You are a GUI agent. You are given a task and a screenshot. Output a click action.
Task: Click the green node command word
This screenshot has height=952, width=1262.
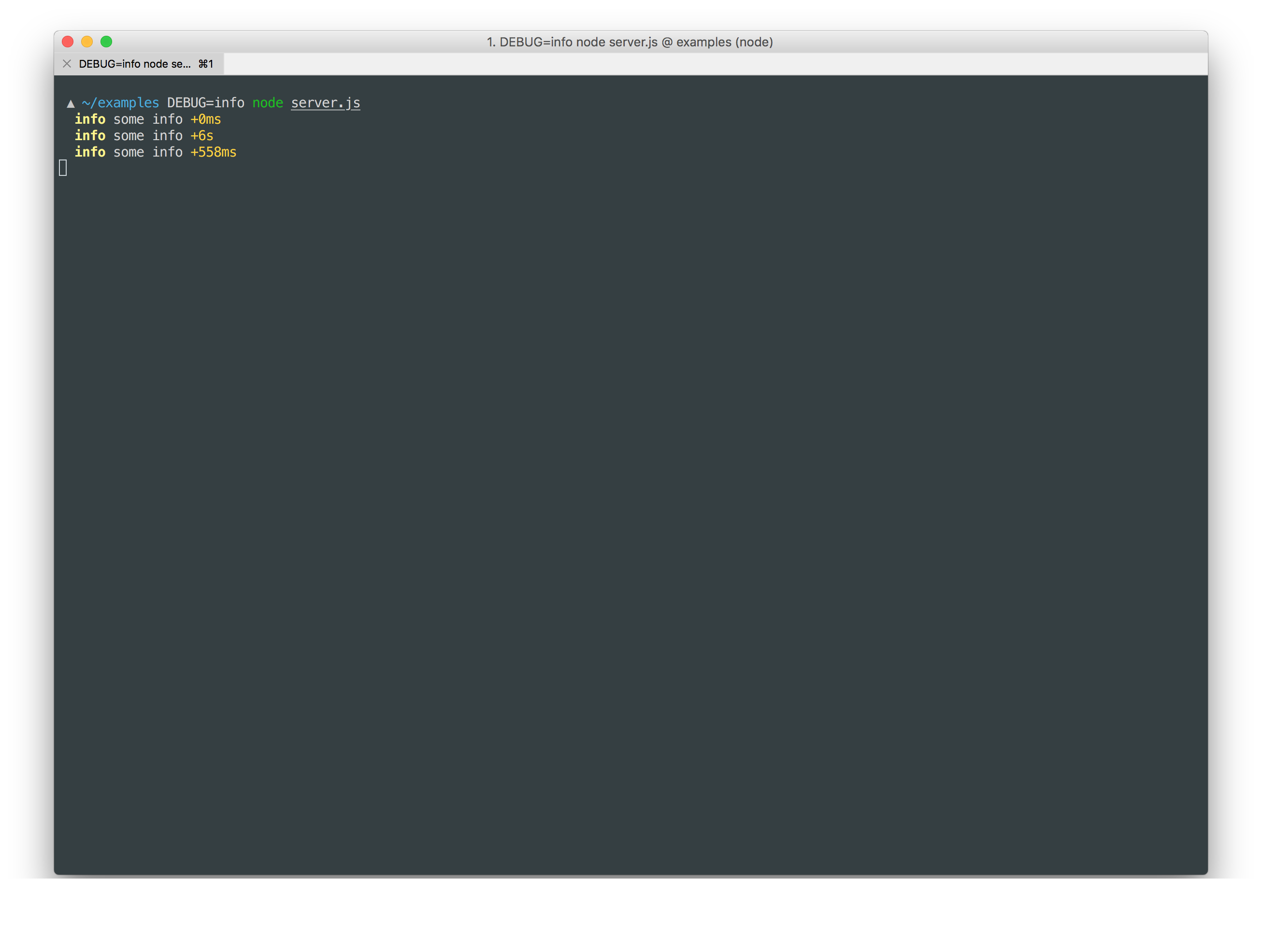point(268,103)
